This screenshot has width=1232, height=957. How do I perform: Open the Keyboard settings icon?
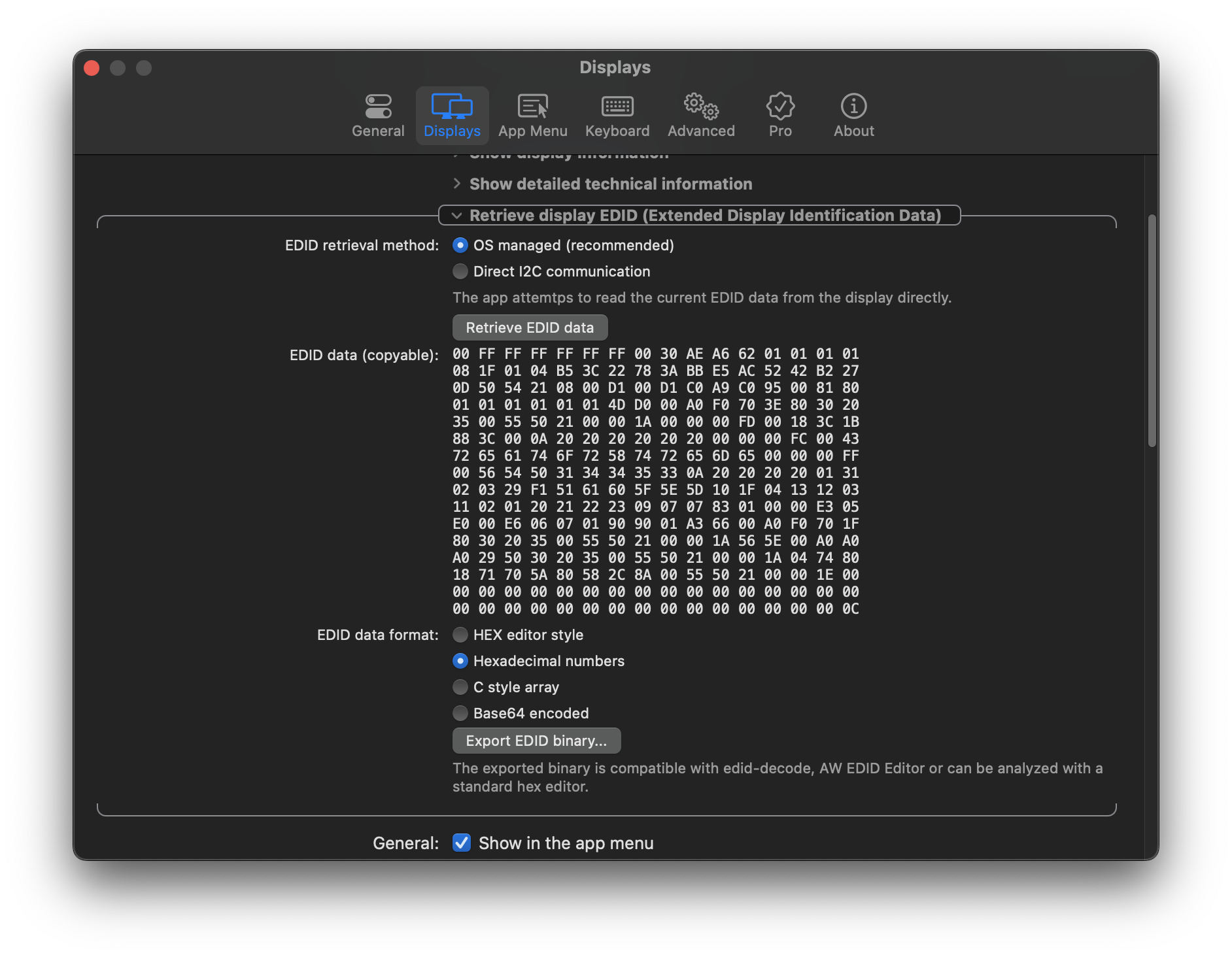click(x=617, y=114)
